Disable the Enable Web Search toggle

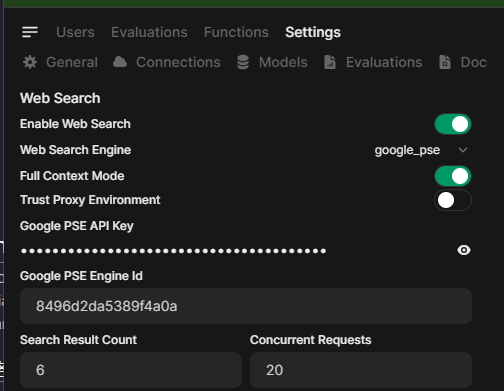(453, 124)
